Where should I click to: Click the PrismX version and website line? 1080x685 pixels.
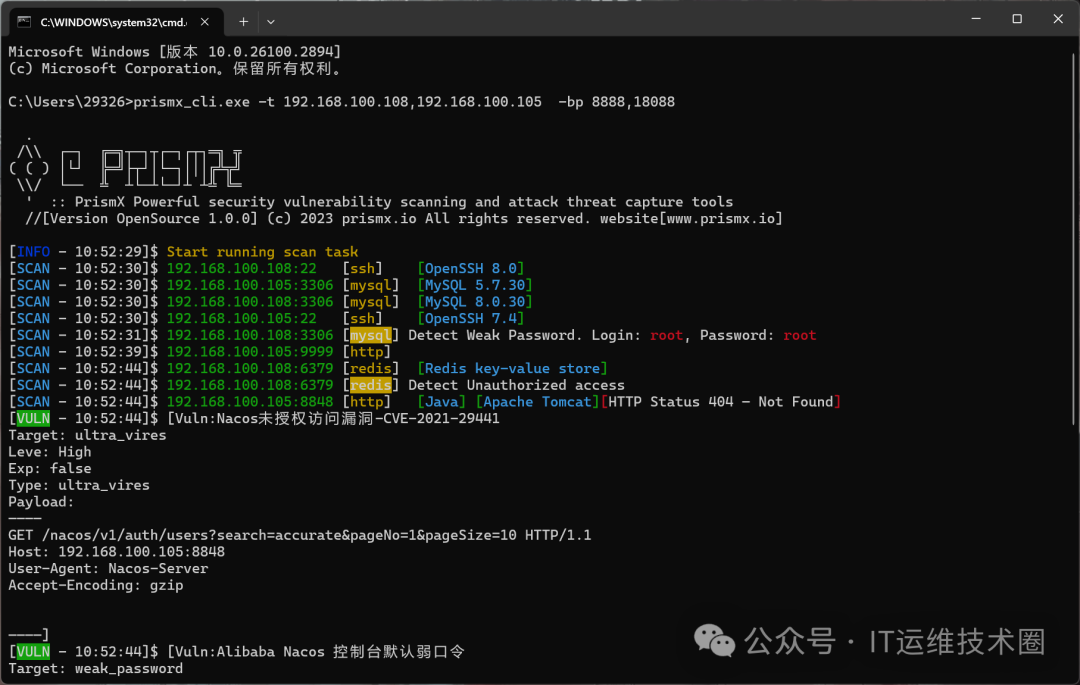point(404,219)
